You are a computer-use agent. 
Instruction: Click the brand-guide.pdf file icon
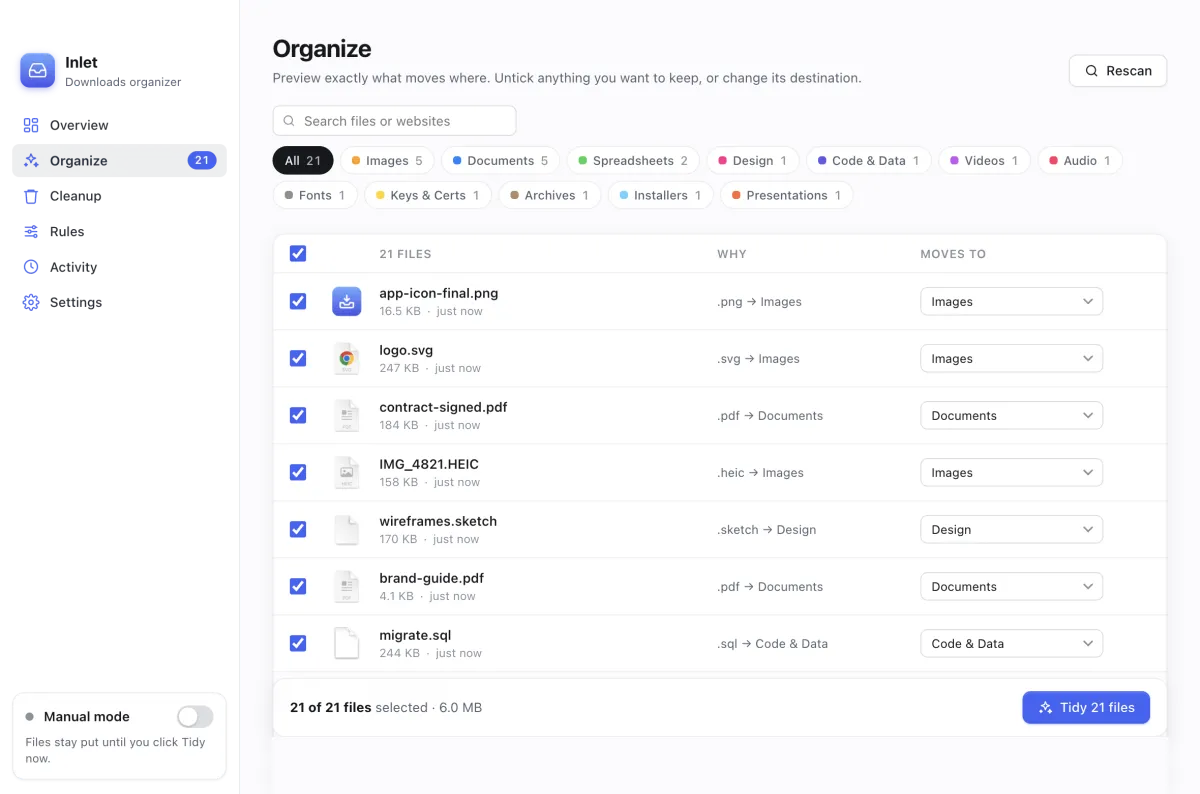point(347,586)
